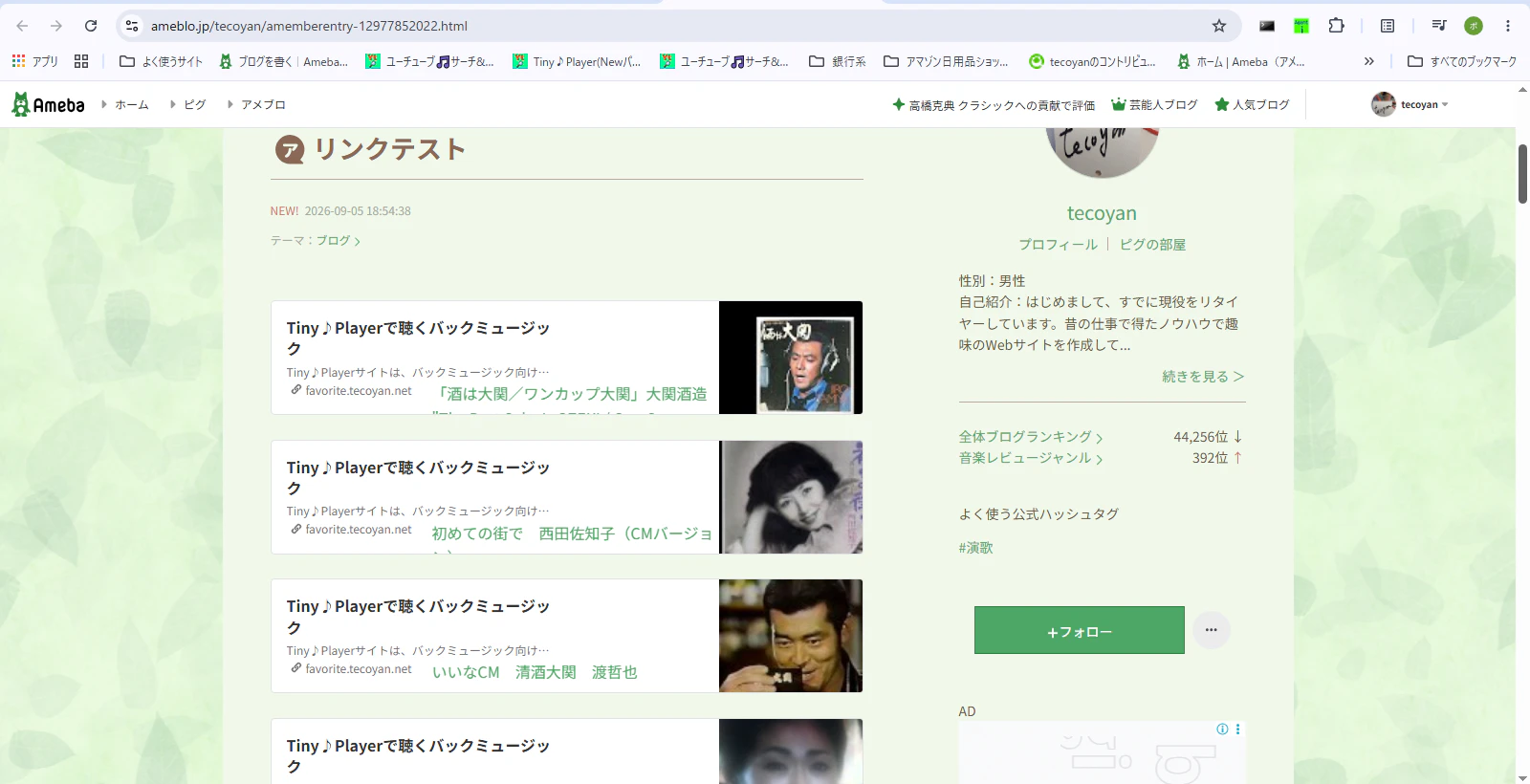Open the ブログ theme link
Viewport: 1530px width, 784px height.
338,241
